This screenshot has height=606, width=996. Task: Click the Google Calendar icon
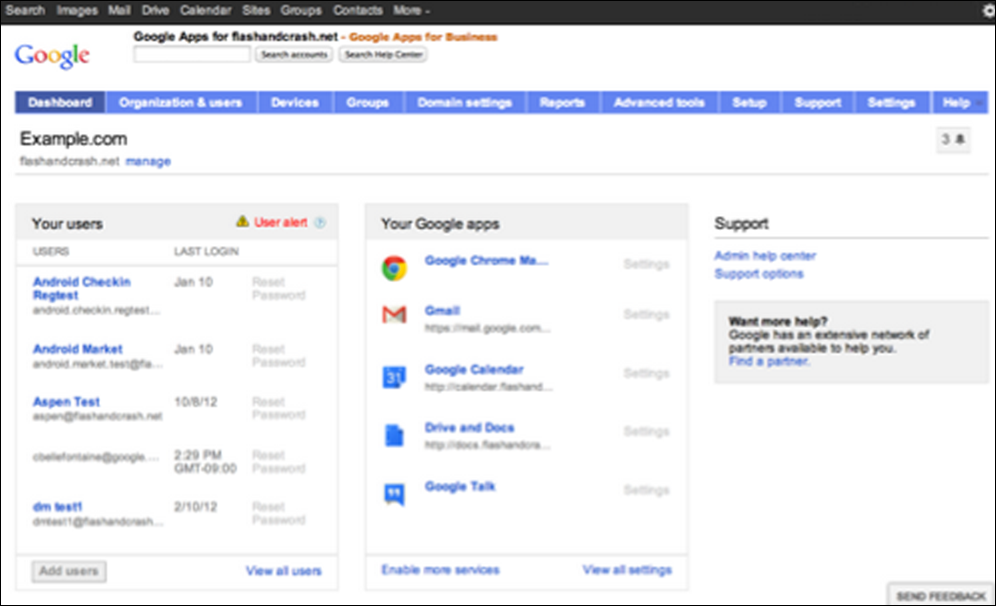[x=394, y=377]
